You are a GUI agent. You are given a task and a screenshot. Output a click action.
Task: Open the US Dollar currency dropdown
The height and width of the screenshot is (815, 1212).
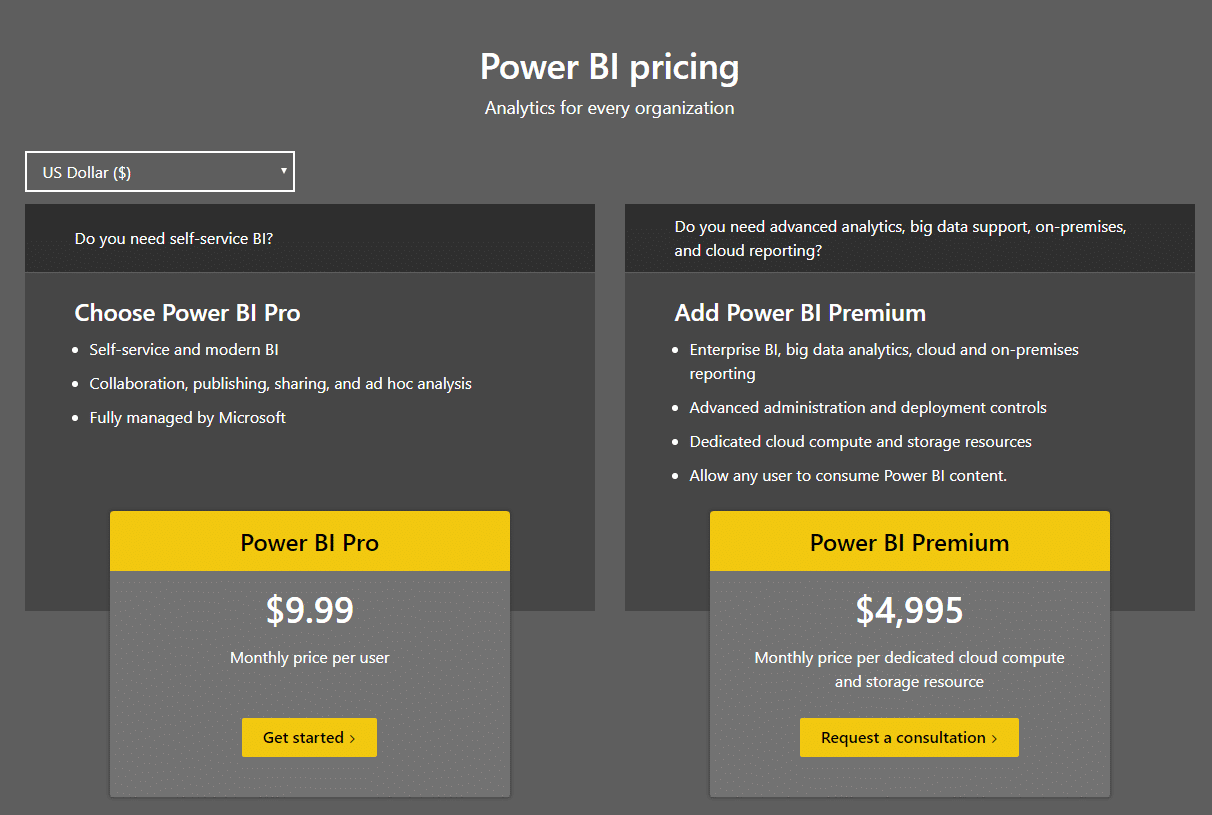point(160,172)
